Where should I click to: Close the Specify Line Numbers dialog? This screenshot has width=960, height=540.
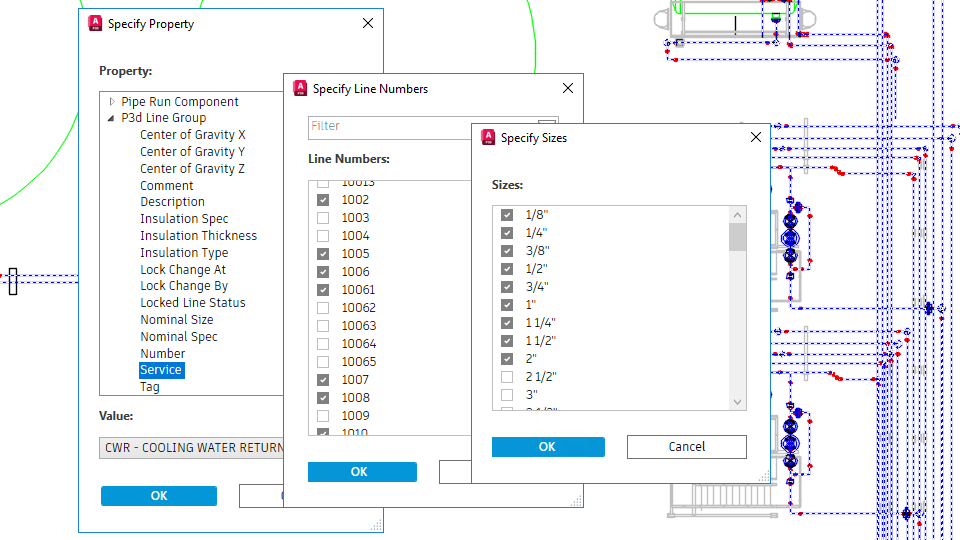(568, 88)
